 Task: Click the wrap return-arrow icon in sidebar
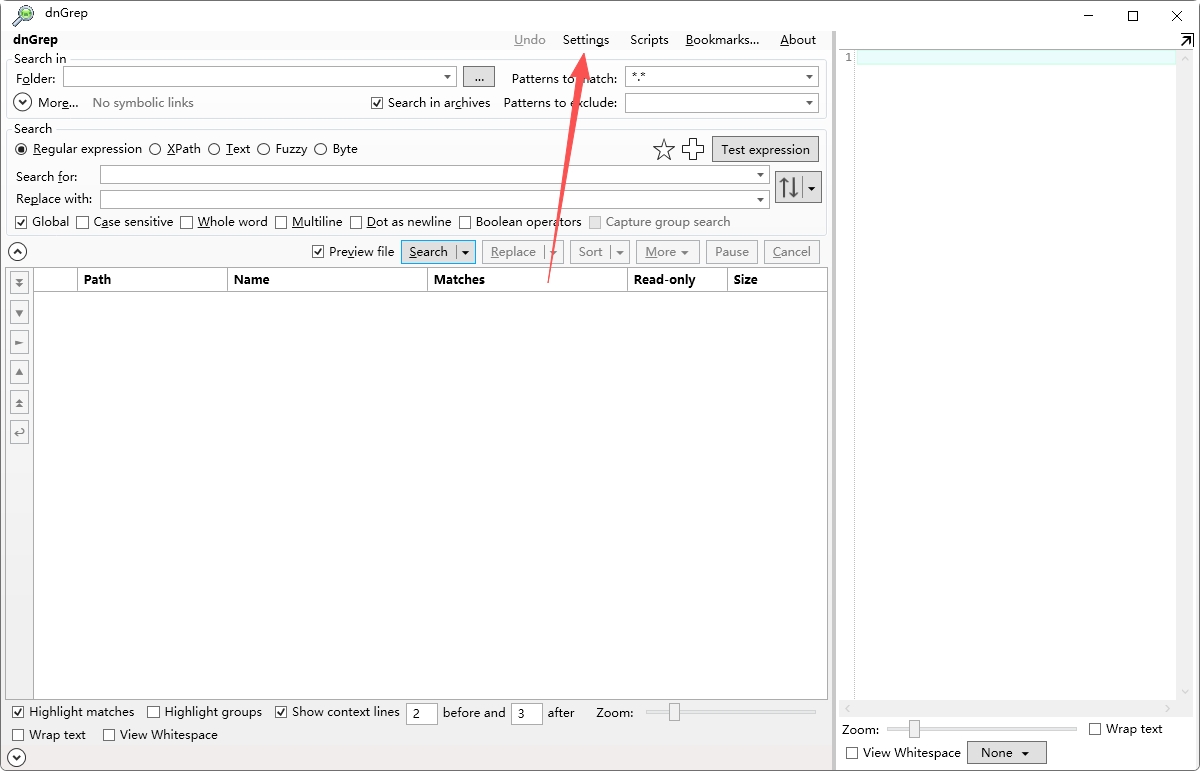click(x=19, y=432)
